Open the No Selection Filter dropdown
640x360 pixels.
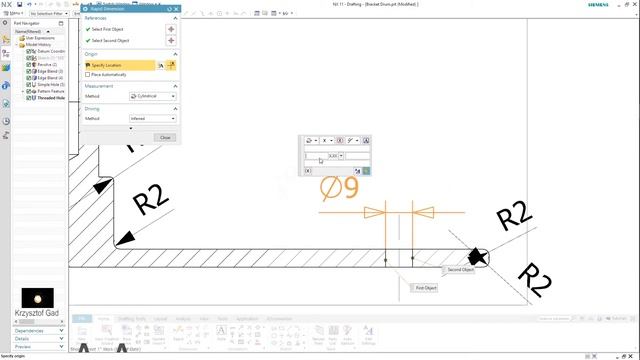pyautogui.click(x=49, y=13)
